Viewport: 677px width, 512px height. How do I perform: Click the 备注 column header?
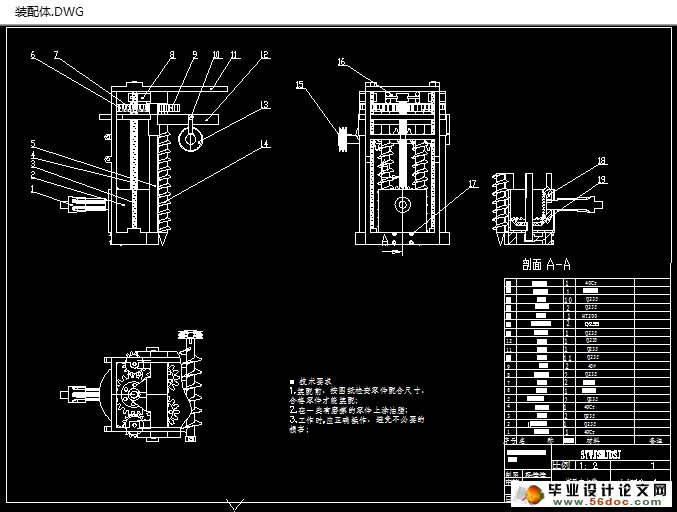(655, 441)
